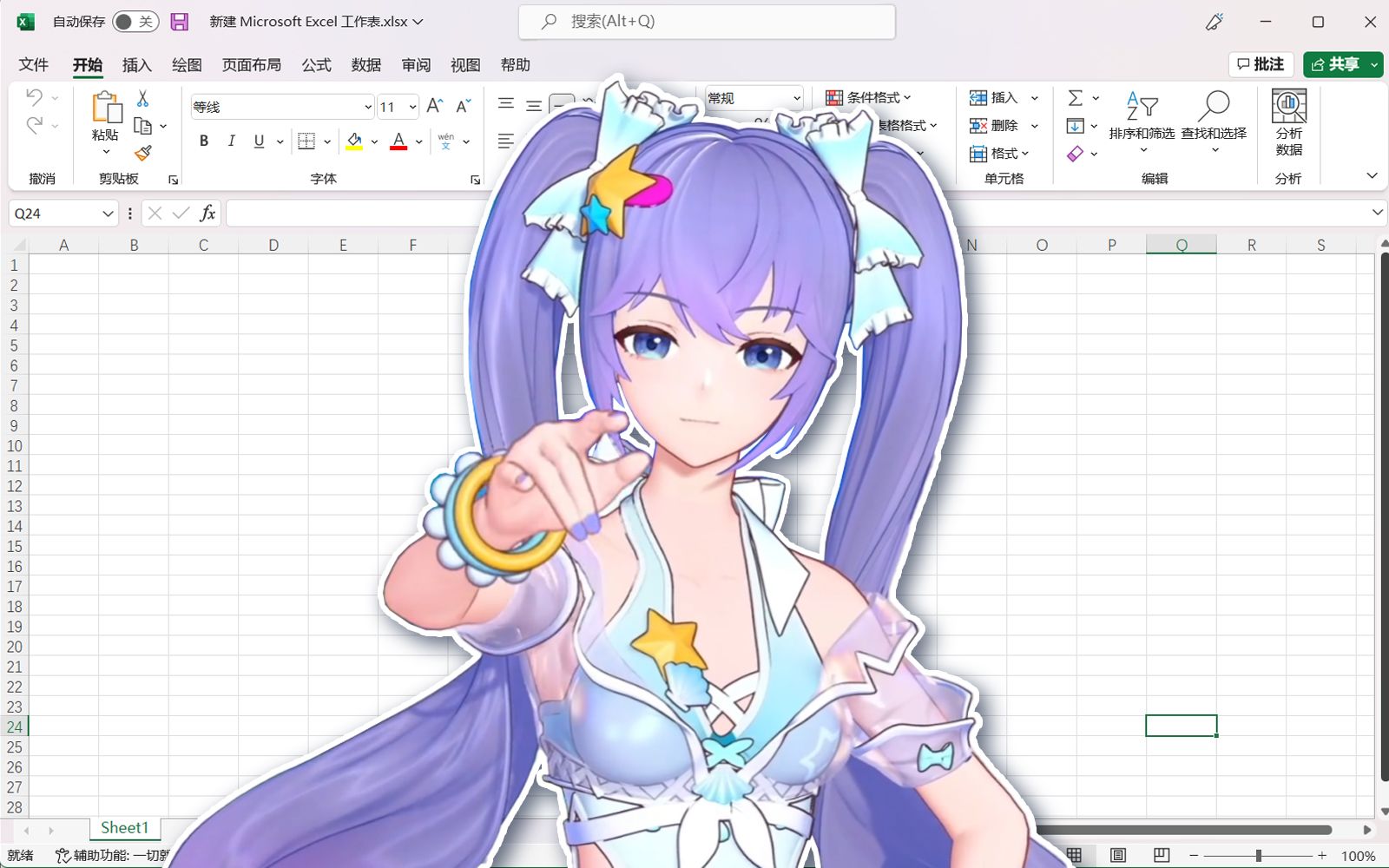Viewport: 1389px width, 868px height.
Task: Click the Format Painter brush icon
Action: (x=143, y=154)
